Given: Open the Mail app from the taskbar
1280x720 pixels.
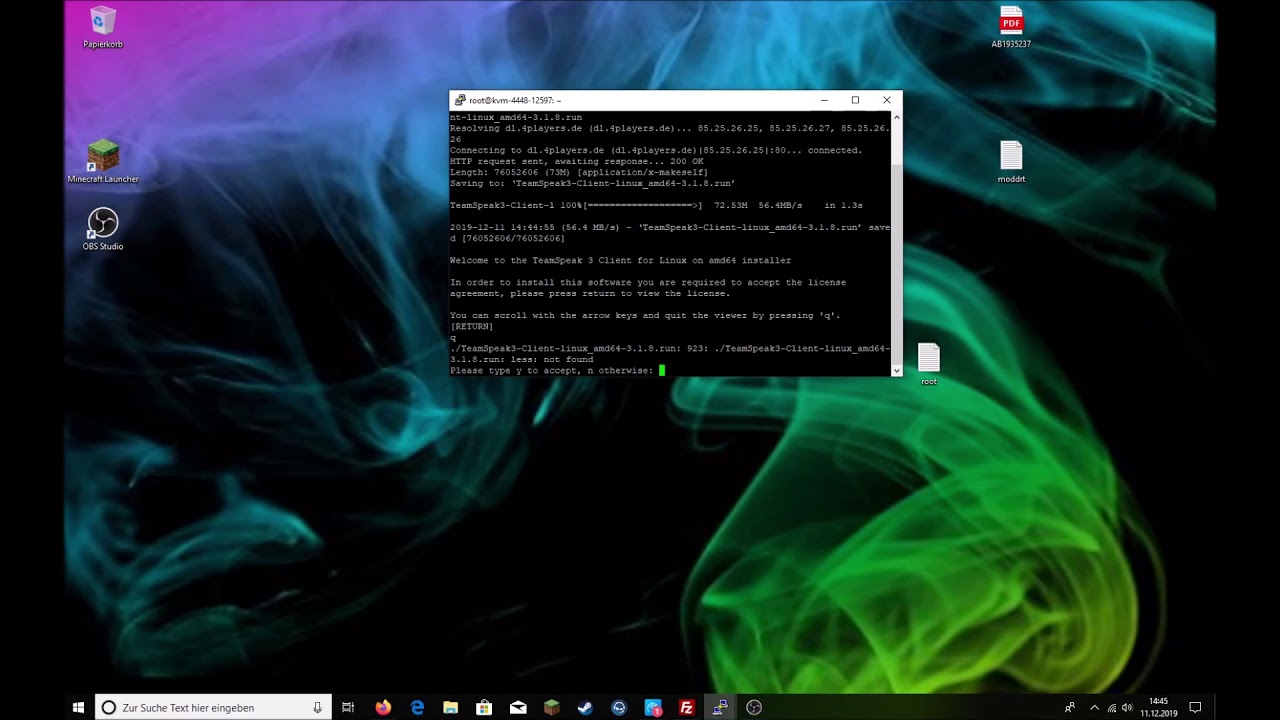Looking at the screenshot, I should click(518, 707).
